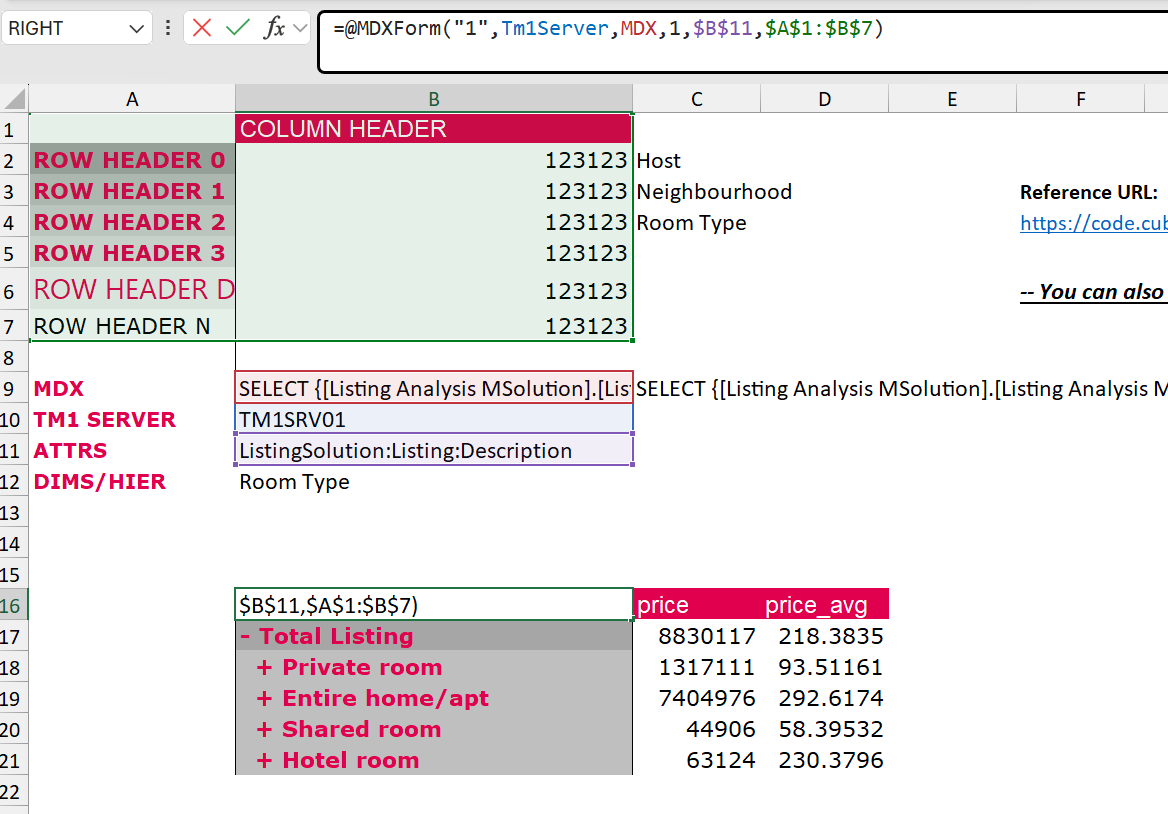Click the TM1 SERVER label cell
This screenshot has height=814, width=1168.
(132, 420)
